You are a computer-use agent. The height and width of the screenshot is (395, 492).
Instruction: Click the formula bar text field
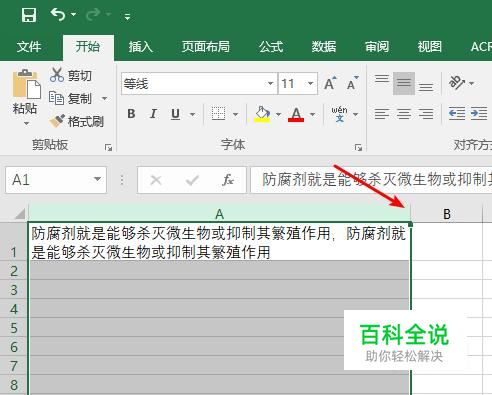pyautogui.click(x=371, y=180)
